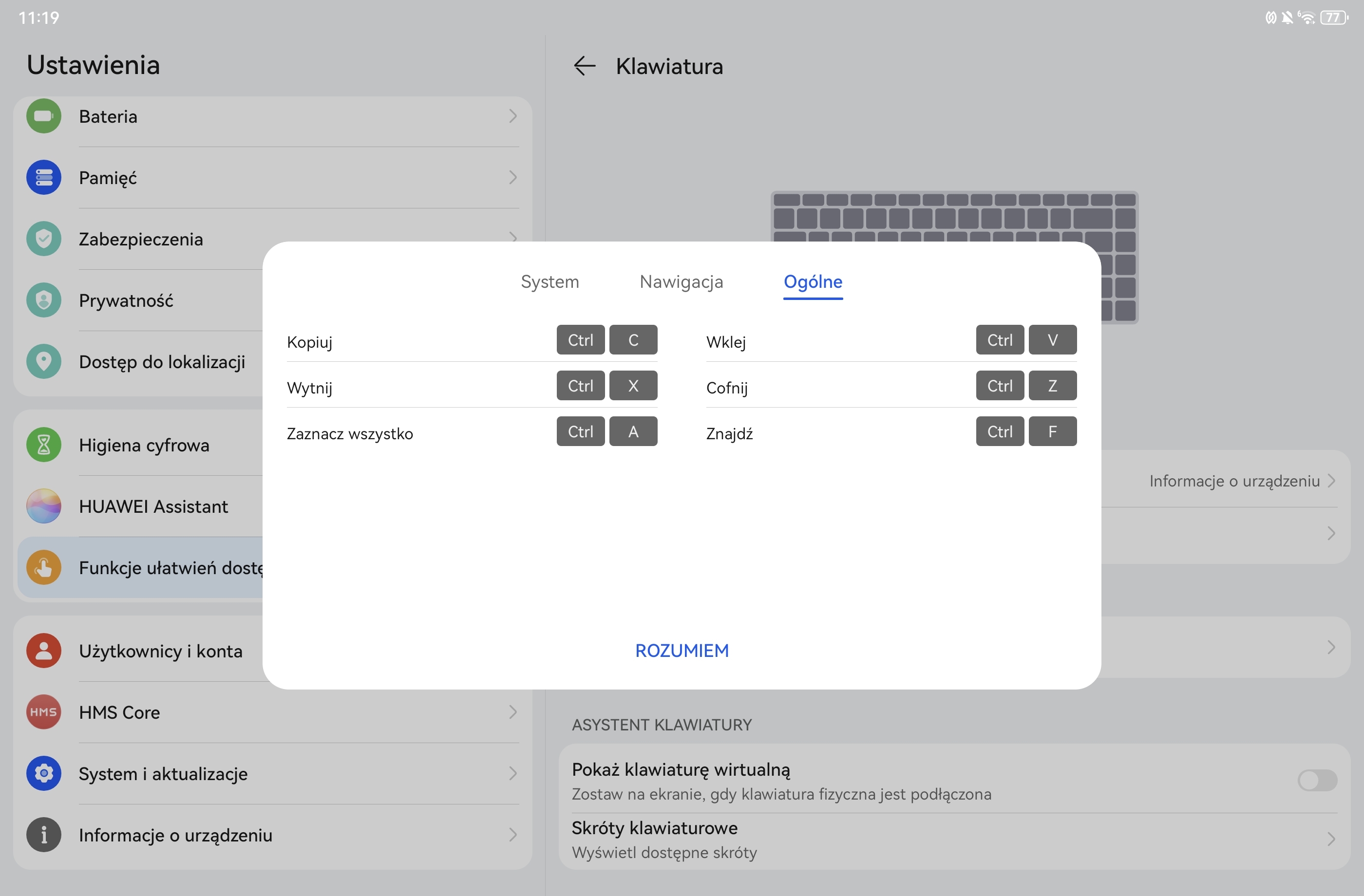Click the back arrow next to Klawiatura
The image size is (1364, 896).
(584, 66)
